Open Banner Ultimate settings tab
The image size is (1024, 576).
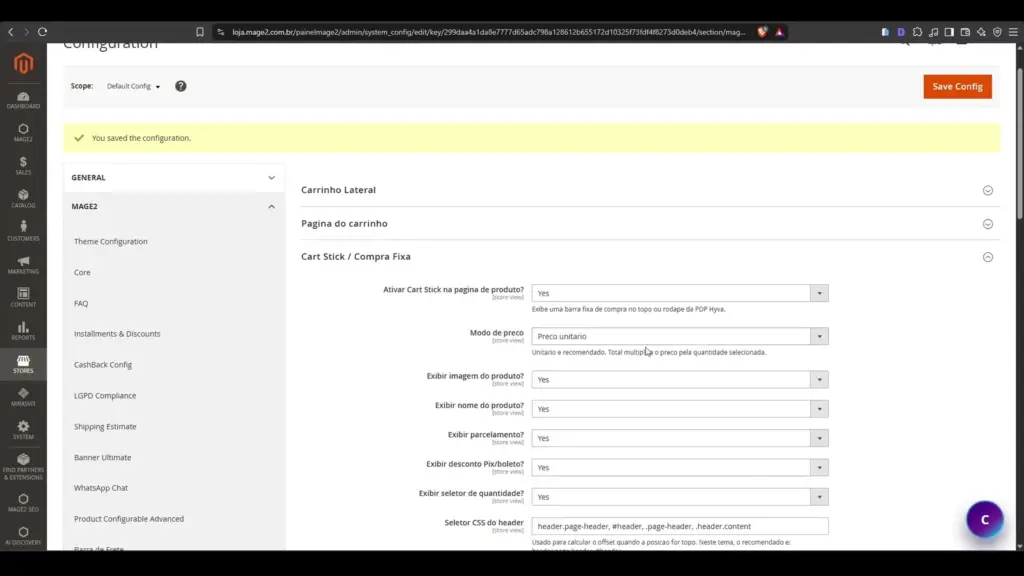103,458
